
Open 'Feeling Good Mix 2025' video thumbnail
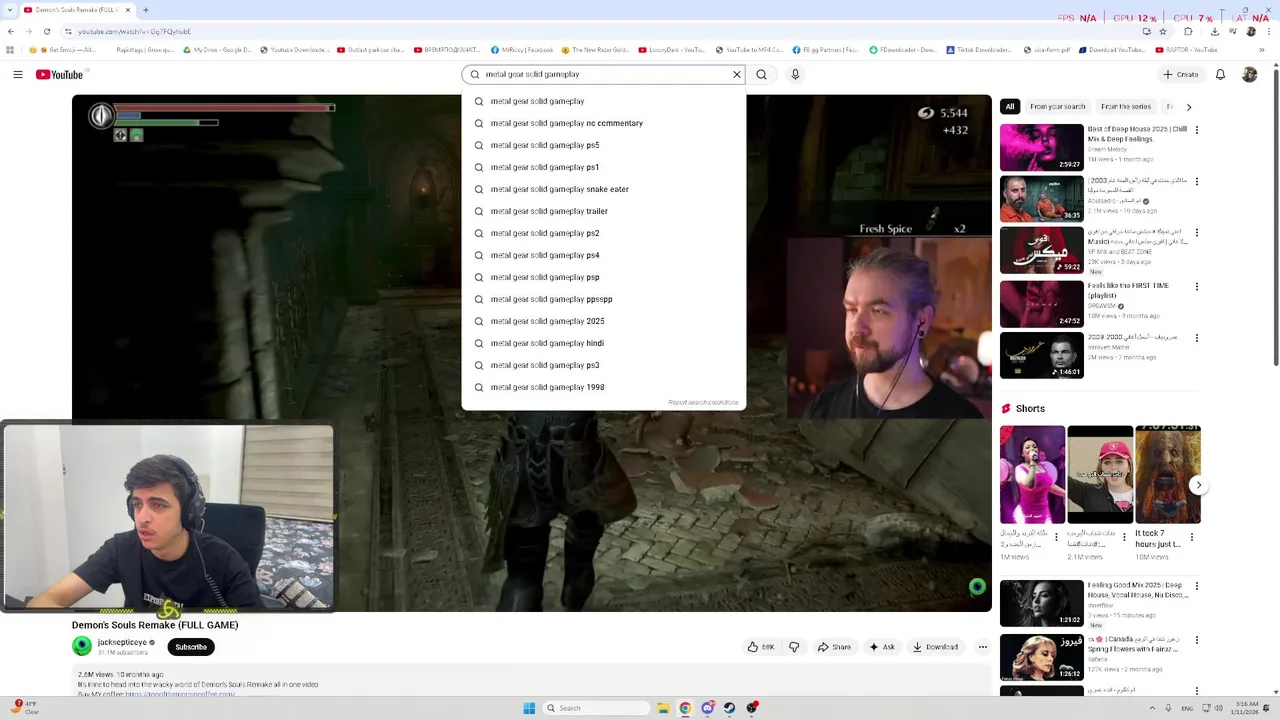coord(1041,603)
